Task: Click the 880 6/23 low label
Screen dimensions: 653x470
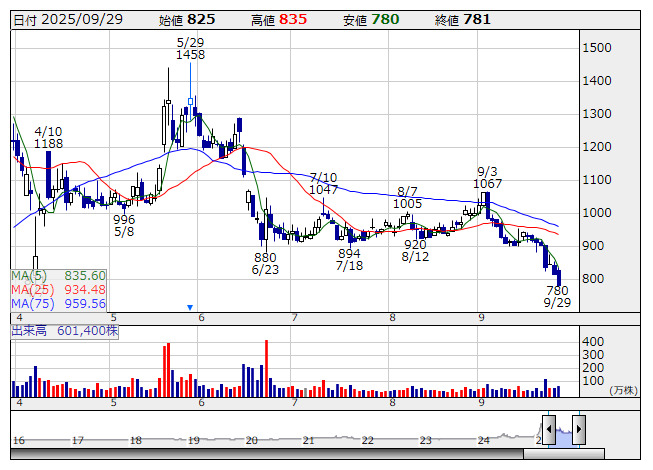Action: pos(265,263)
